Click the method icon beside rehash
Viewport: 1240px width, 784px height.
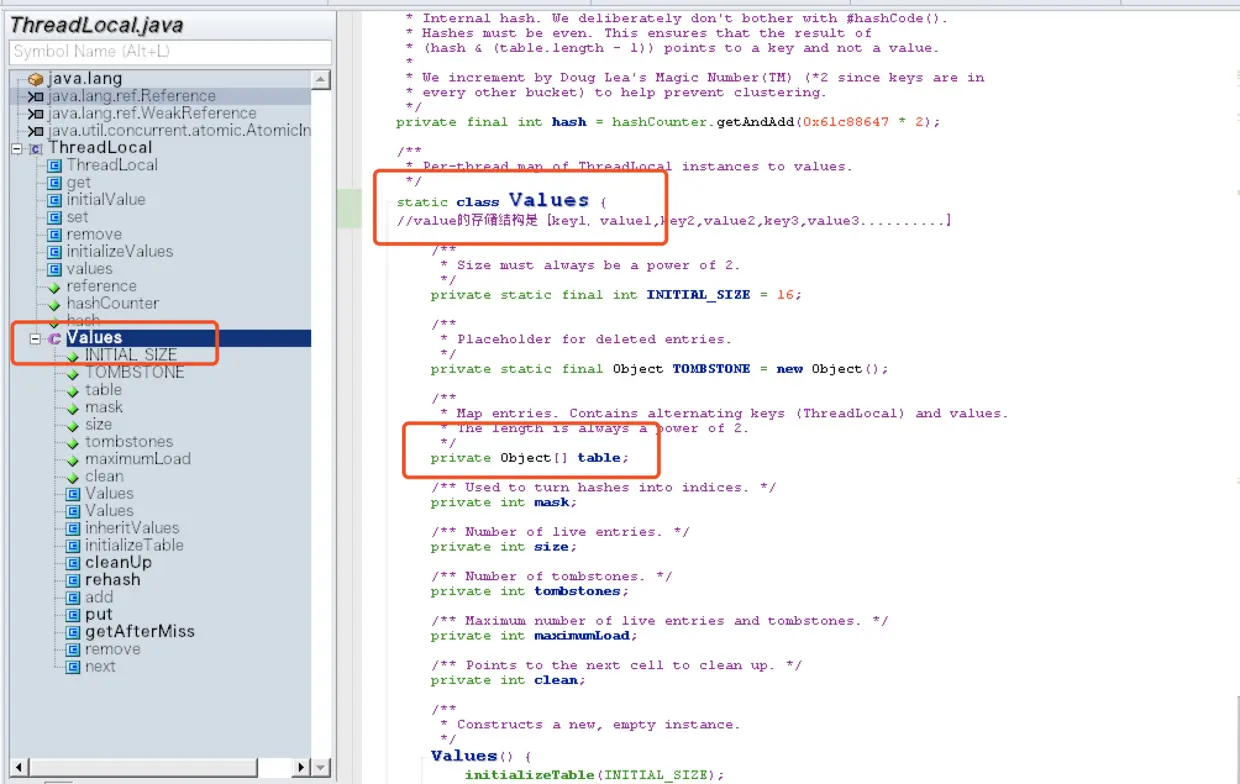(73, 580)
